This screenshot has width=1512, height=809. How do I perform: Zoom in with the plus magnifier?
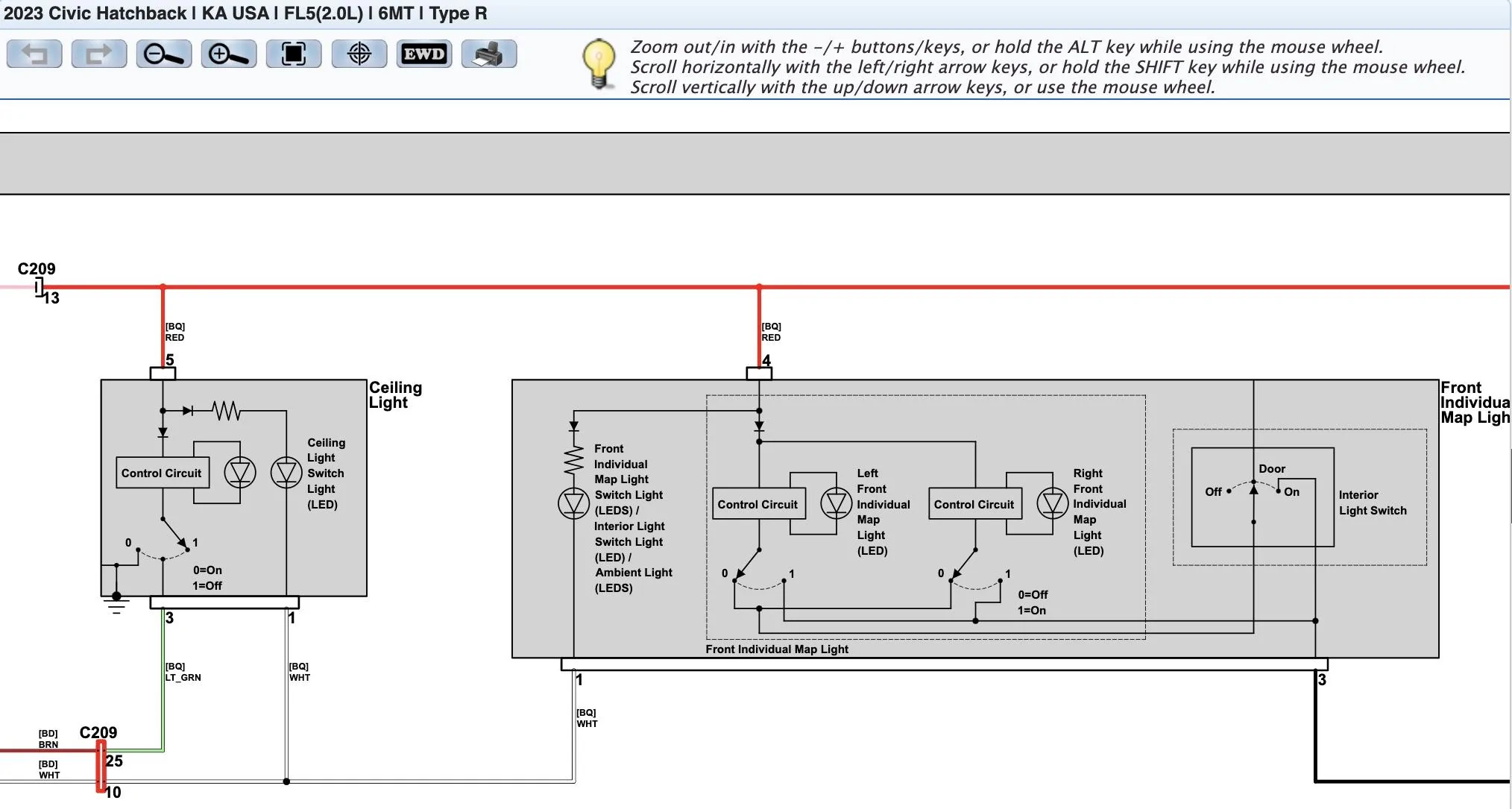229,54
